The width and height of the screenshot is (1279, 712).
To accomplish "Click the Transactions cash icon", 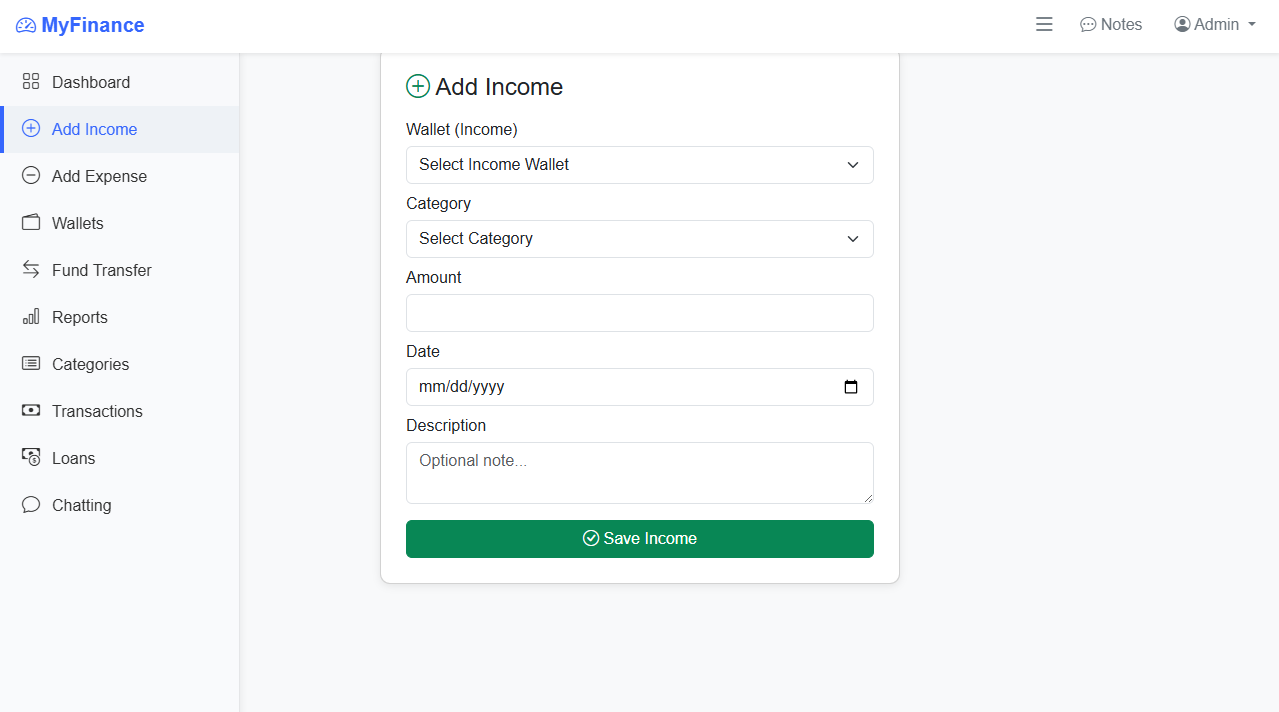I will coord(31,411).
